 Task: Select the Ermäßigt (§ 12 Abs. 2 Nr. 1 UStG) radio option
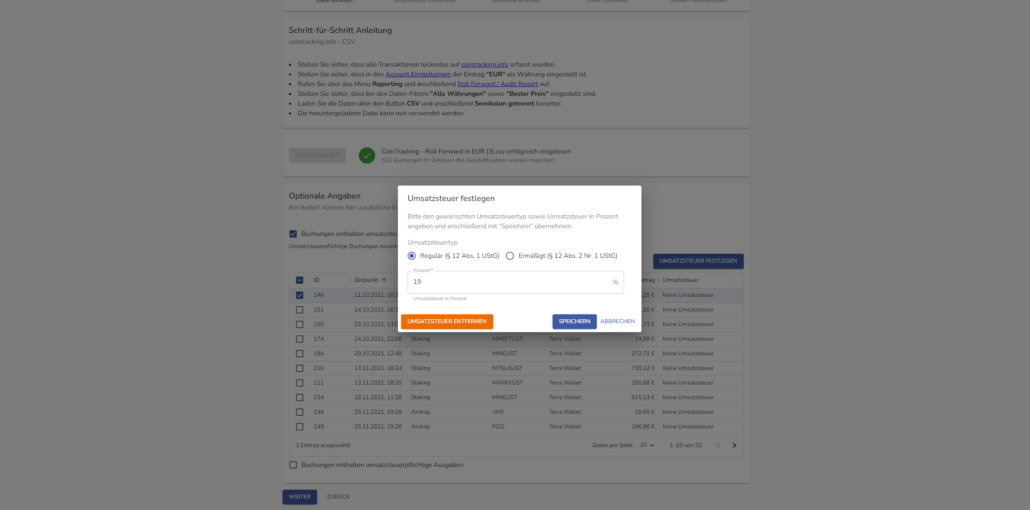pyautogui.click(x=510, y=256)
